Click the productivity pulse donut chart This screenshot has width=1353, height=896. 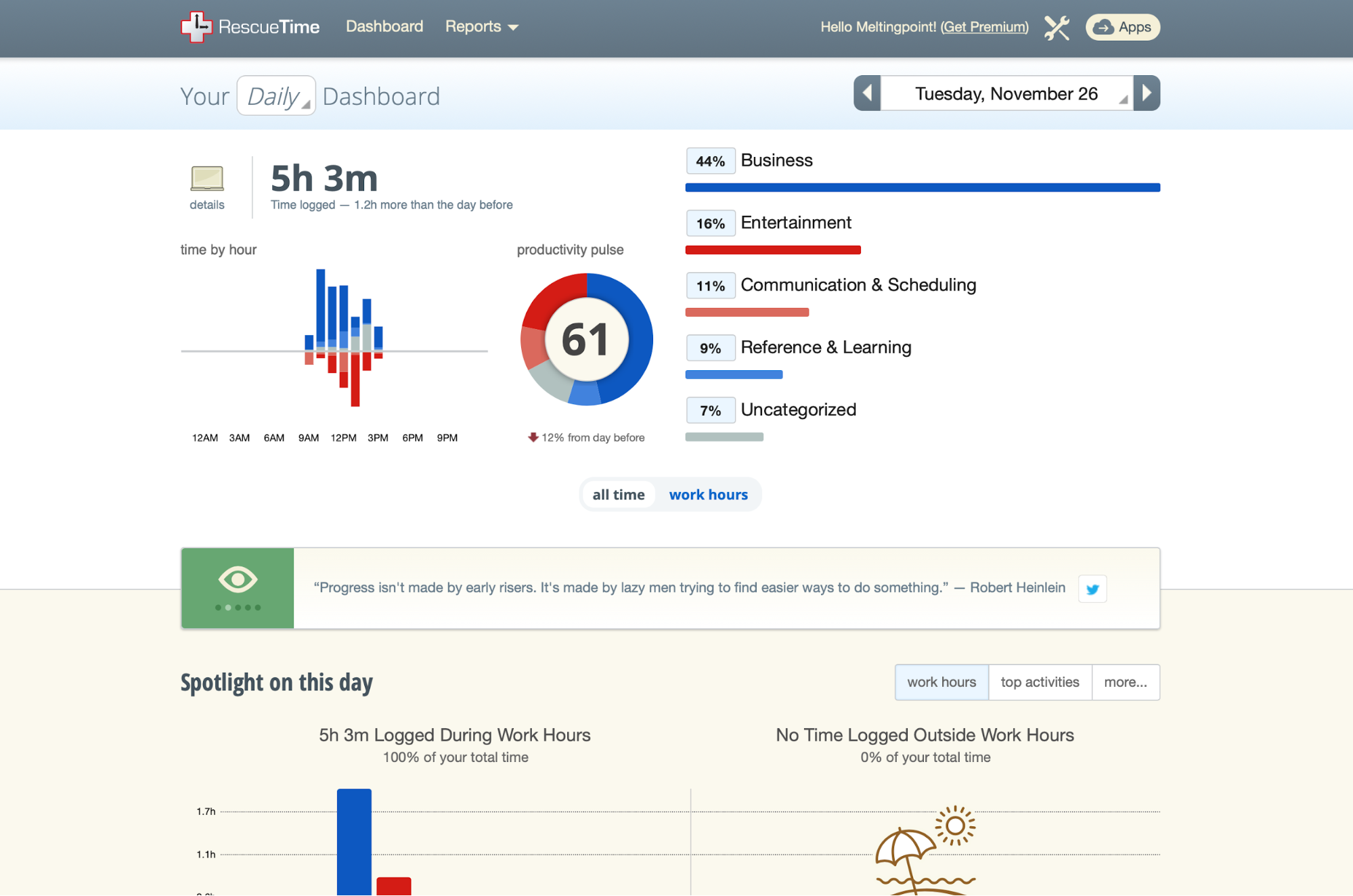586,339
